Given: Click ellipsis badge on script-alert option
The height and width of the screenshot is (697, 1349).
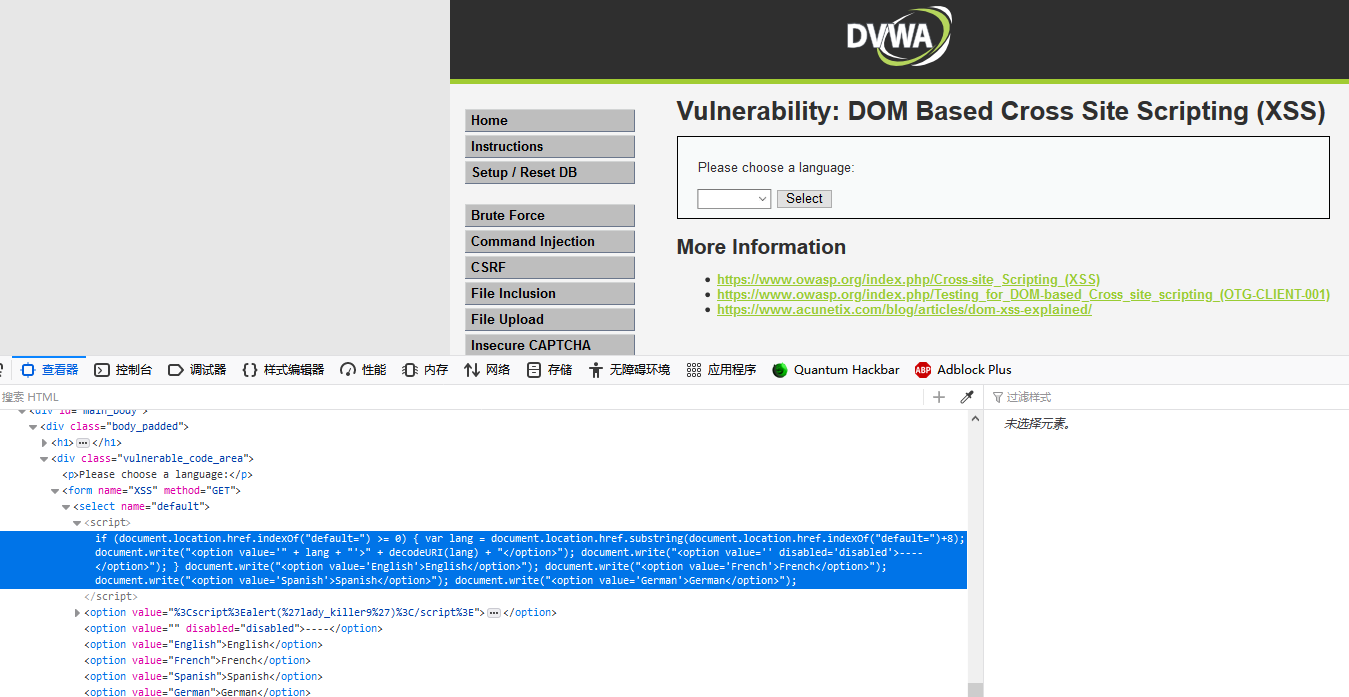Looking at the screenshot, I should point(493,613).
